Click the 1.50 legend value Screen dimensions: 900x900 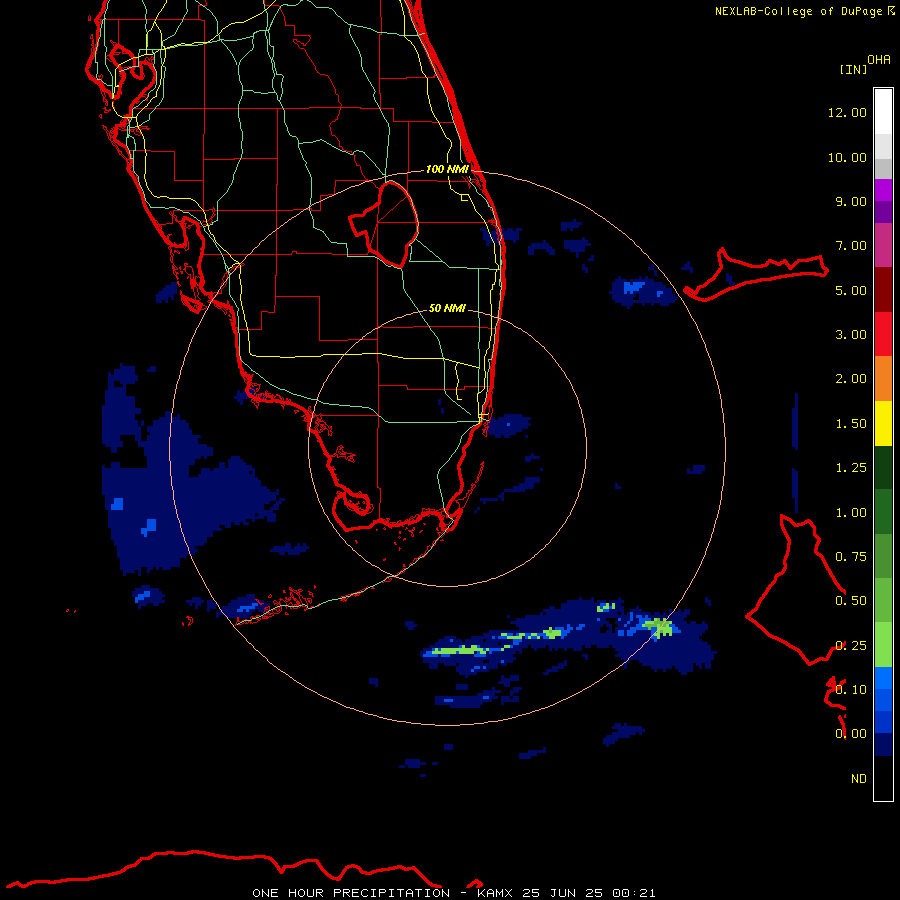(851, 424)
